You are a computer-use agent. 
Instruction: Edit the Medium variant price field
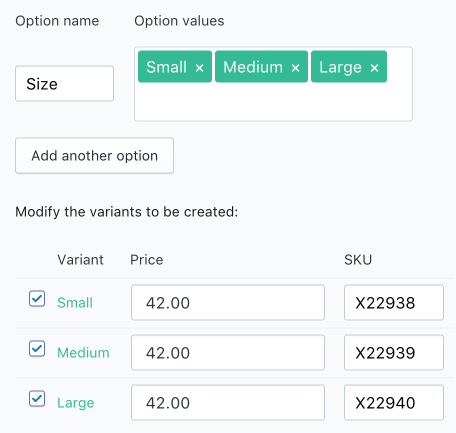[x=228, y=353]
